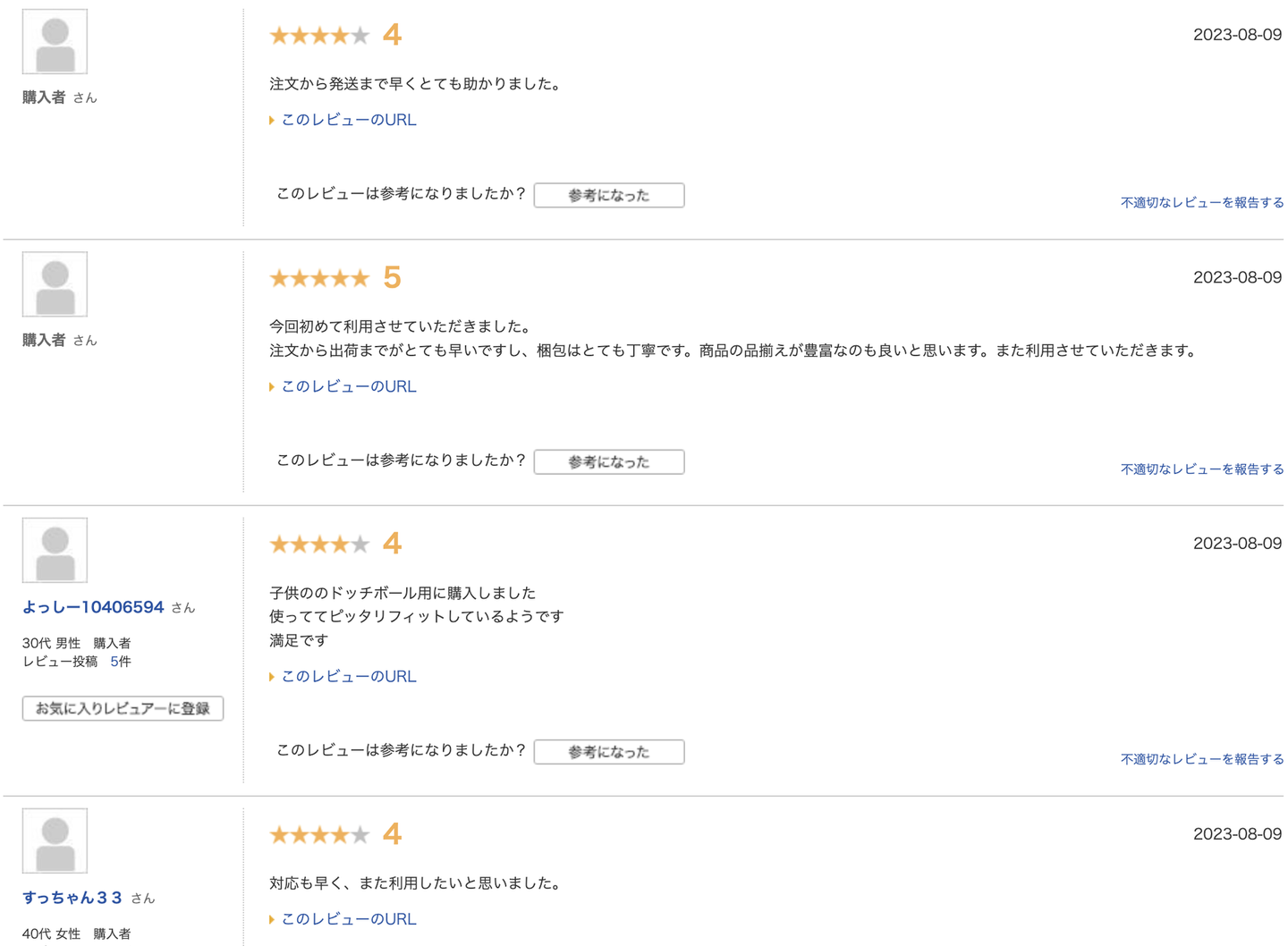Click the stars on よっしー10406594's review
Screen dimensions: 1288x946
point(319,544)
